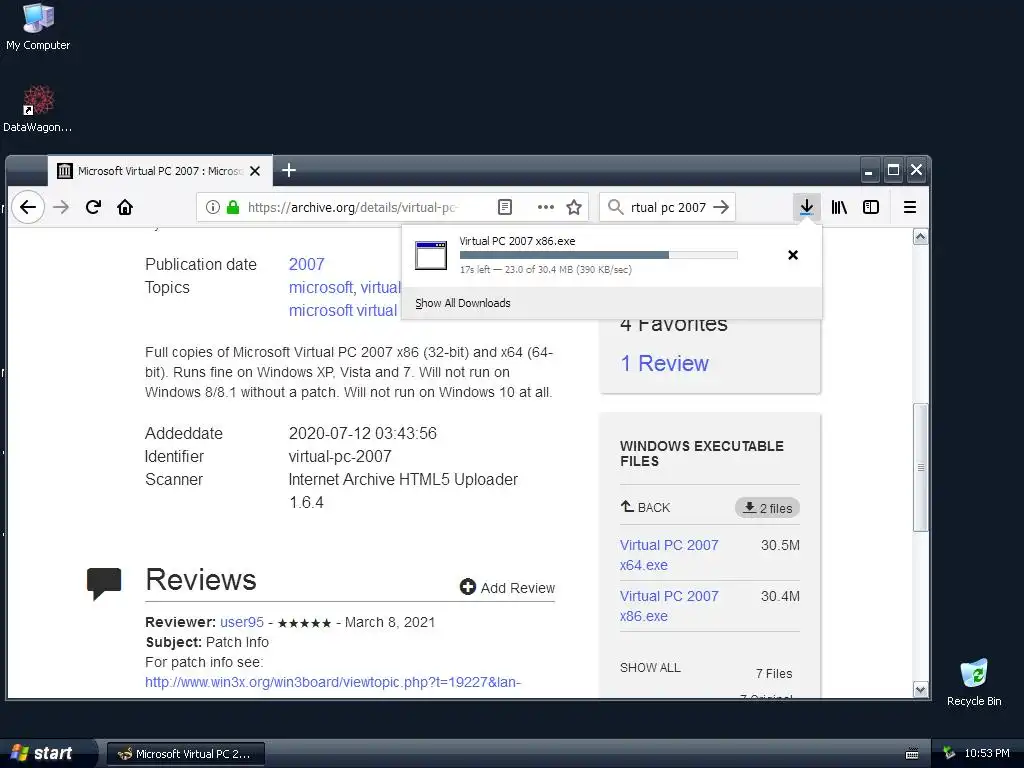
Task: Click the download progress bar
Action: click(598, 255)
